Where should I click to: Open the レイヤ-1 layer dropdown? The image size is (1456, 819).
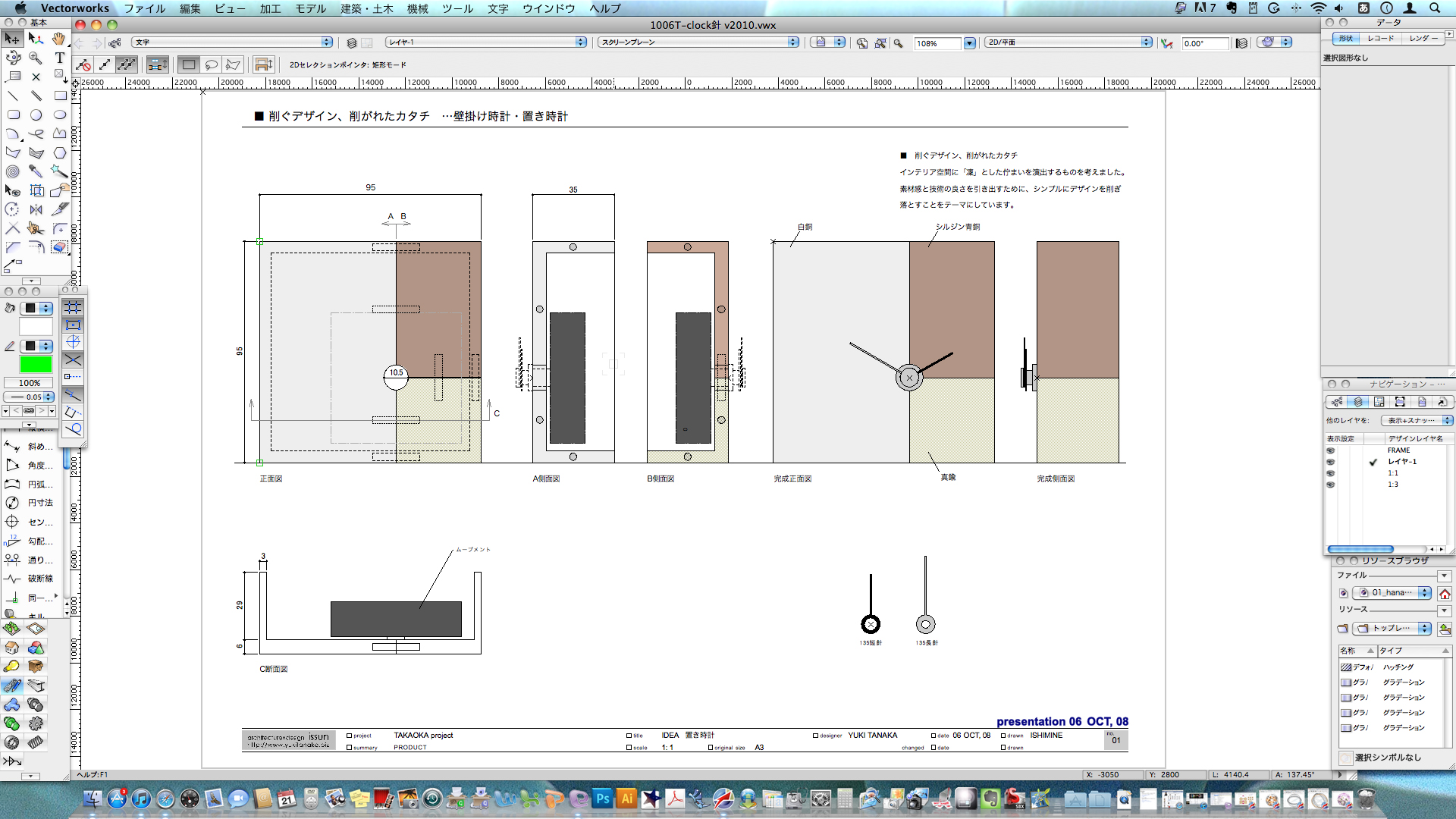(x=485, y=42)
